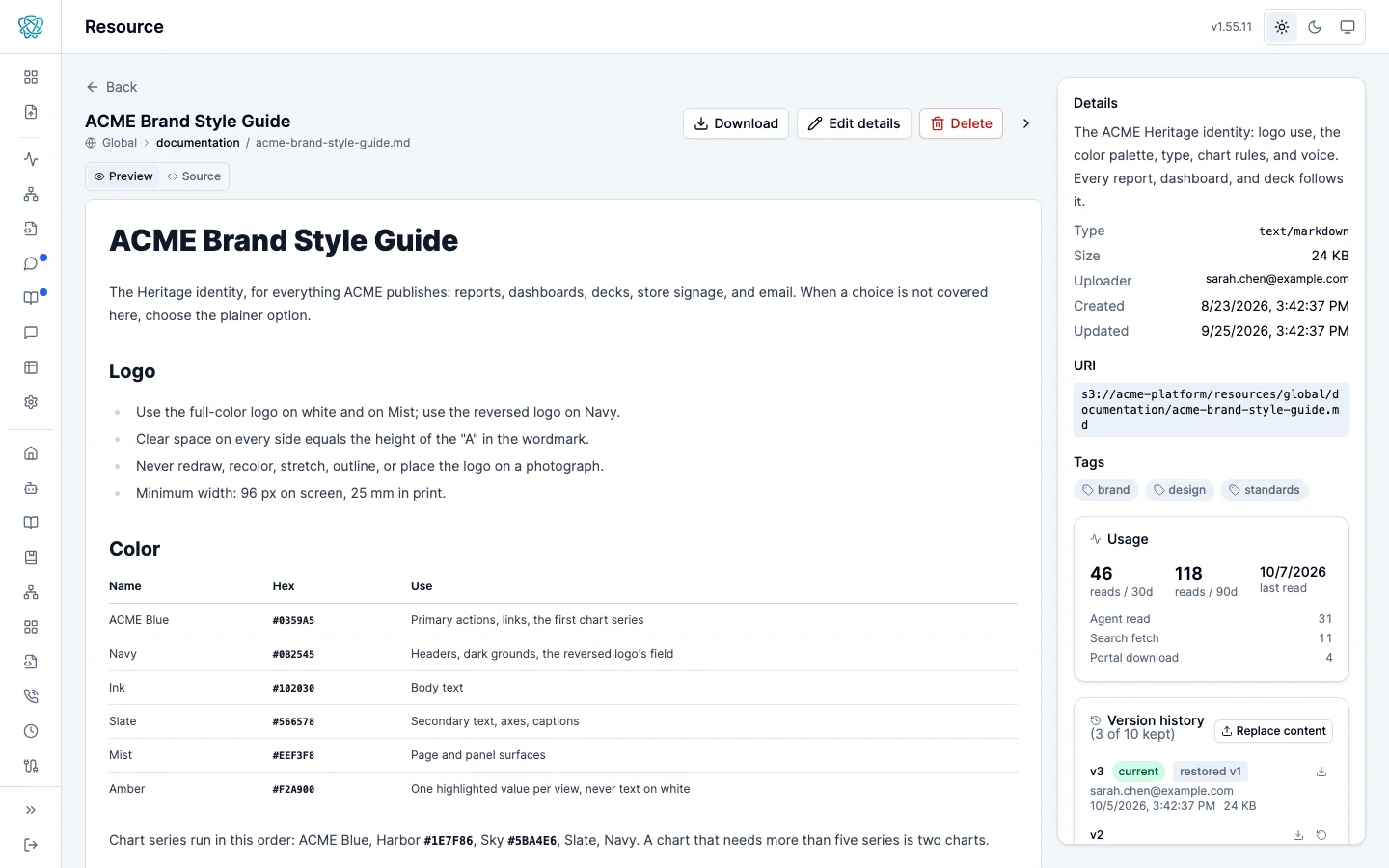Switch to the Source tab
The width and height of the screenshot is (1389, 868).
click(x=194, y=176)
